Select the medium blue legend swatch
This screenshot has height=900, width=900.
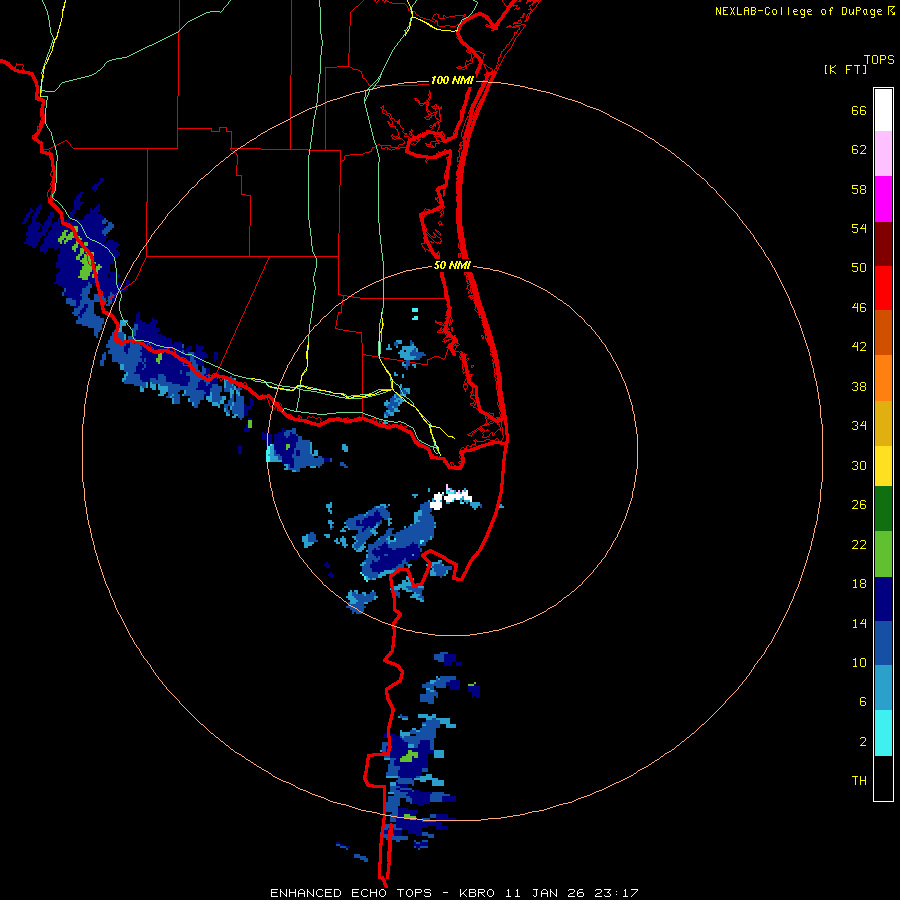pyautogui.click(x=883, y=643)
